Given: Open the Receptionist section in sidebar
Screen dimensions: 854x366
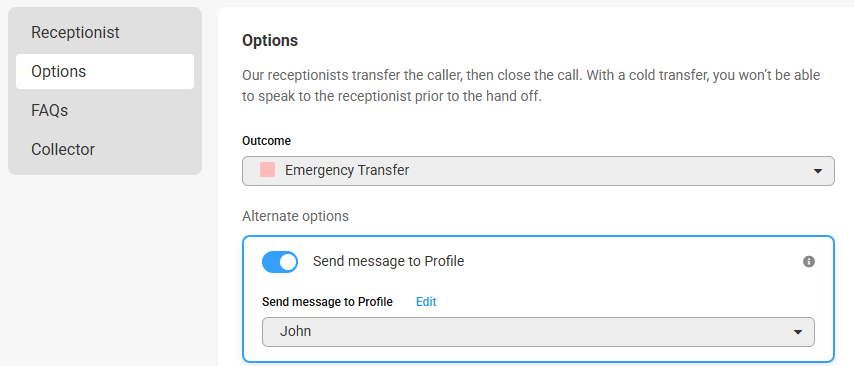Looking at the screenshot, I should click(75, 33).
